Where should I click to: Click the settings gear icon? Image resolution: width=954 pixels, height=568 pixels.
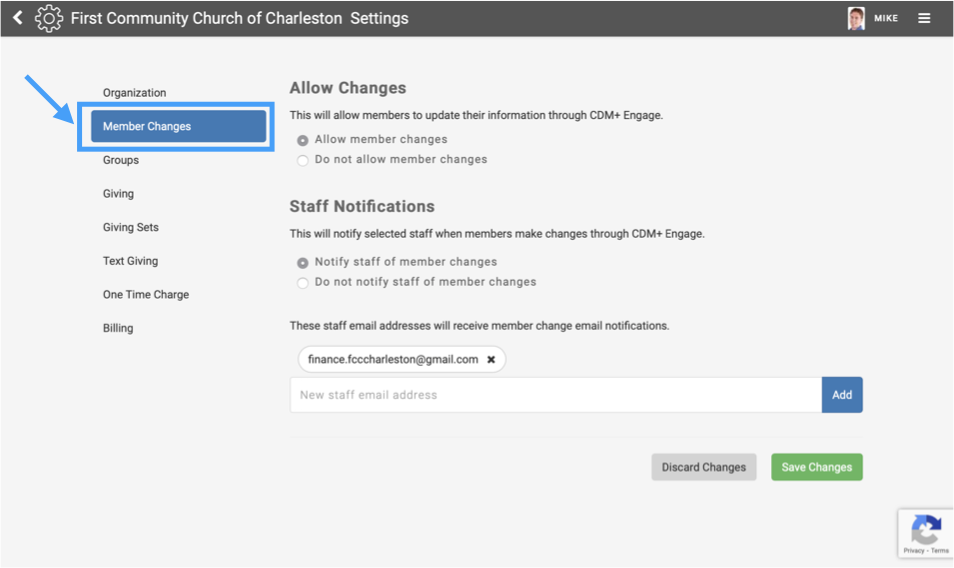(x=49, y=18)
